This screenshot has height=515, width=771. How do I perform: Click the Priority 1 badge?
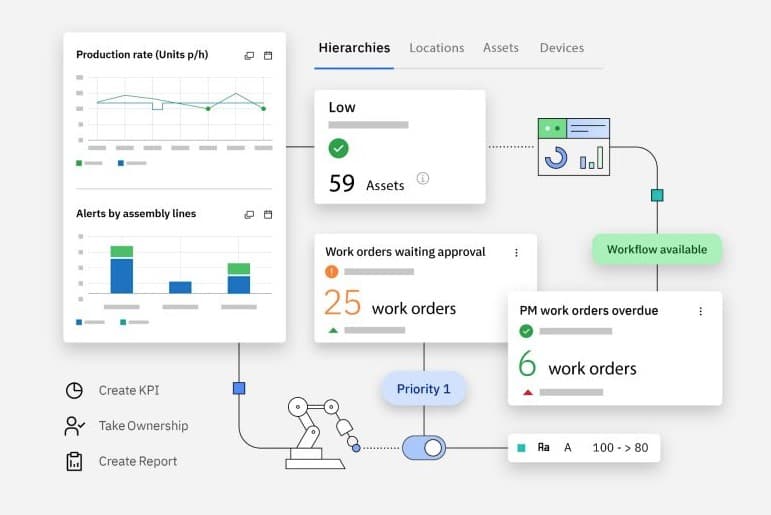(x=423, y=389)
